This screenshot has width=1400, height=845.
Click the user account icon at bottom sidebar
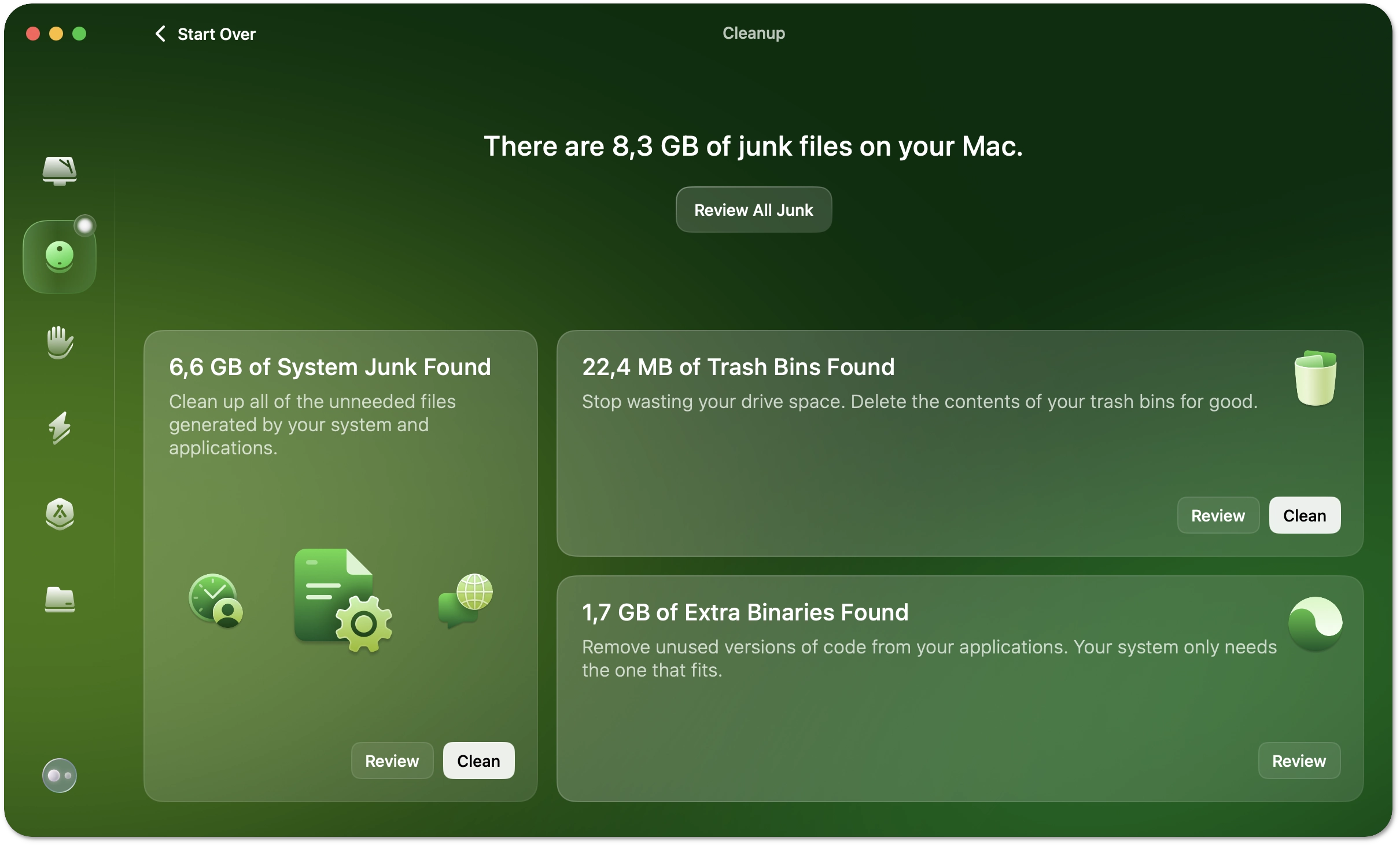(58, 776)
